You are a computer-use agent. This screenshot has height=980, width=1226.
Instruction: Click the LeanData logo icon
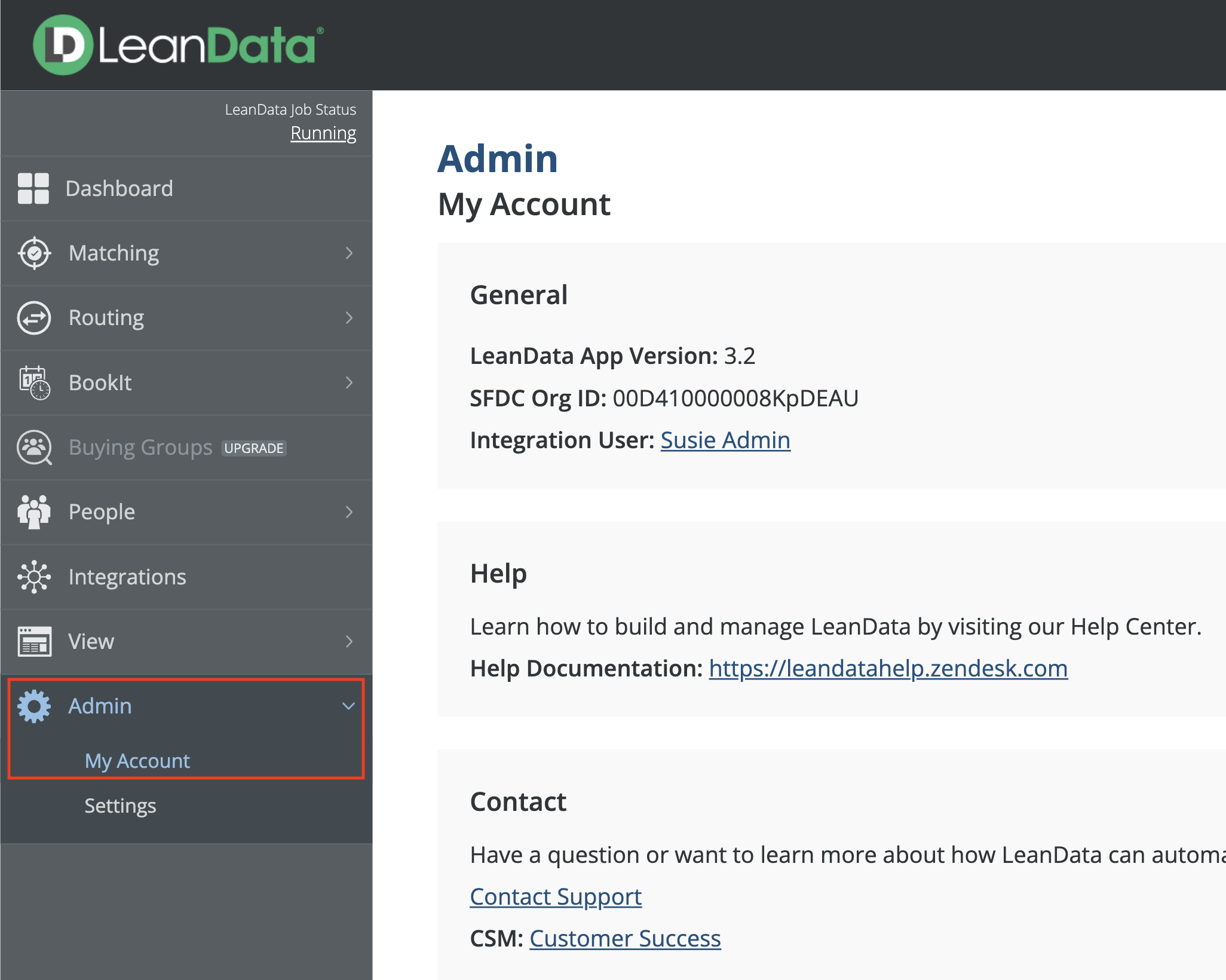(63, 45)
